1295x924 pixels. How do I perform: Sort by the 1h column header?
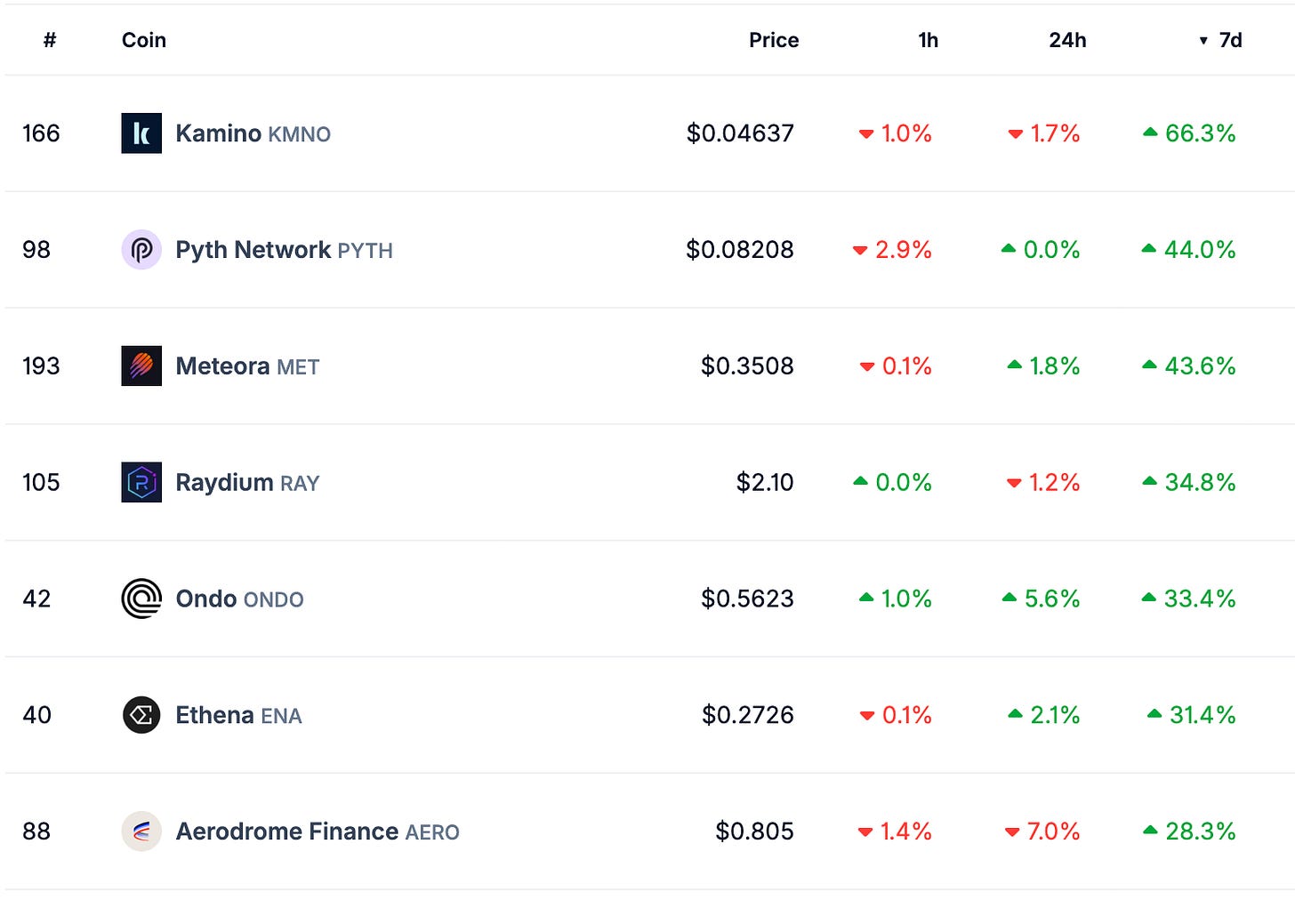point(928,40)
